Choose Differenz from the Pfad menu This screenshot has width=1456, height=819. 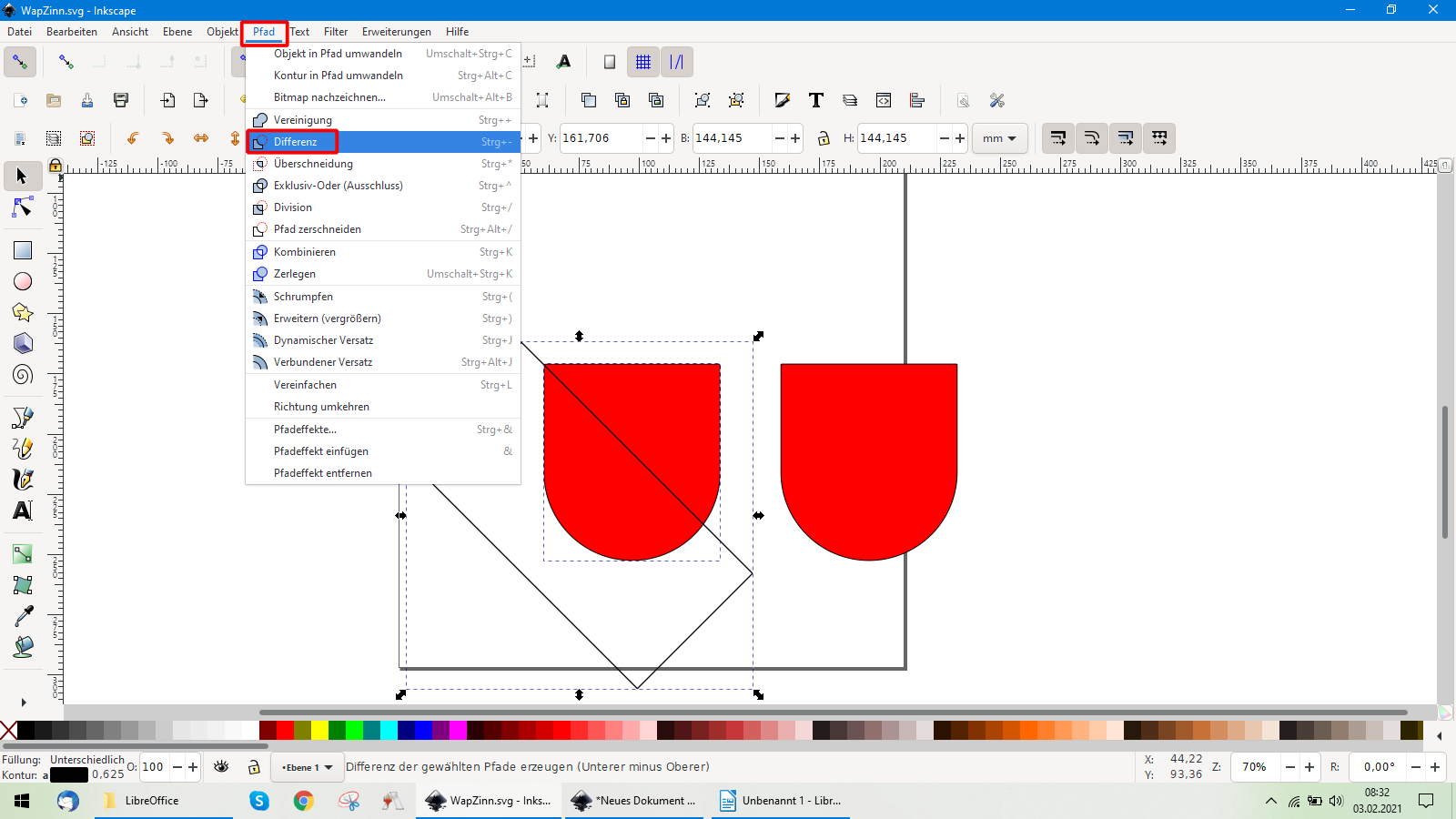295,142
